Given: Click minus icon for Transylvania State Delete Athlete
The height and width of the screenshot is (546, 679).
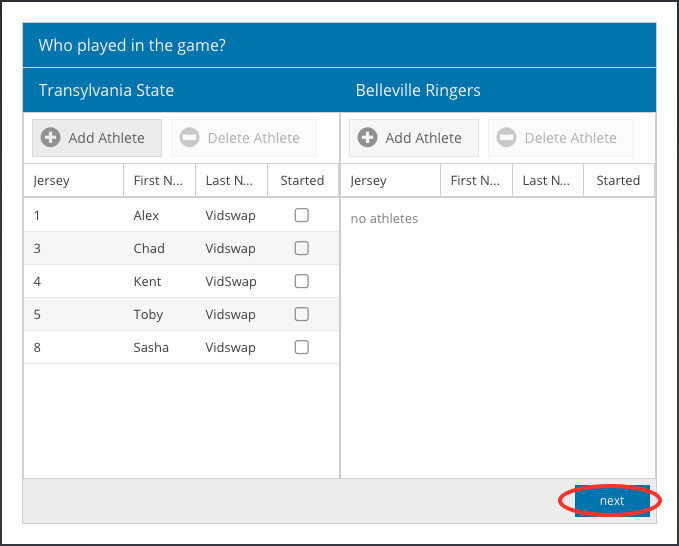Looking at the screenshot, I should pos(190,138).
